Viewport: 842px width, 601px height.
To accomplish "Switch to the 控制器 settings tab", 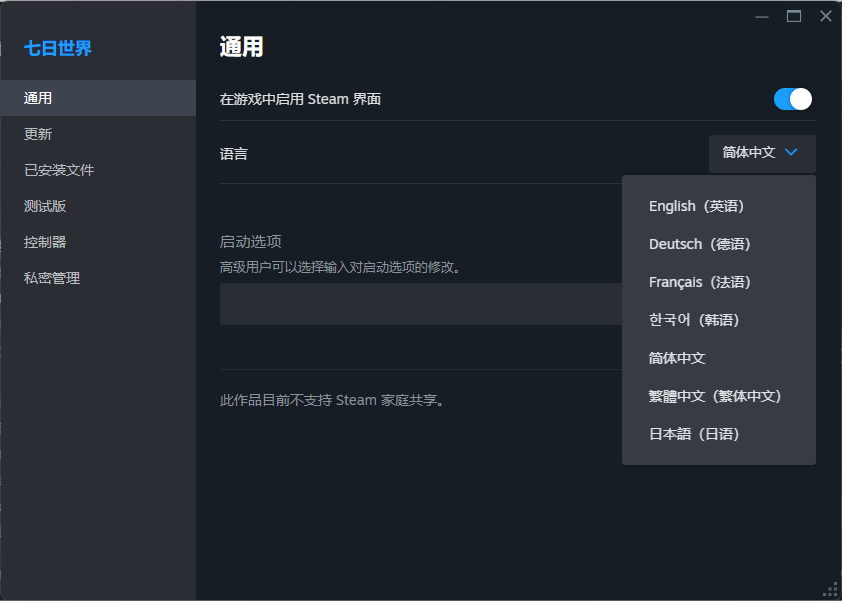I will point(98,242).
